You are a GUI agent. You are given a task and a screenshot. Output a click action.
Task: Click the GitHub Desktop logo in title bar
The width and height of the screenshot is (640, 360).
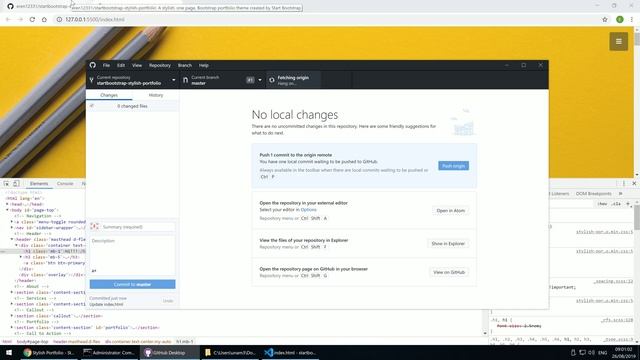coord(93,65)
